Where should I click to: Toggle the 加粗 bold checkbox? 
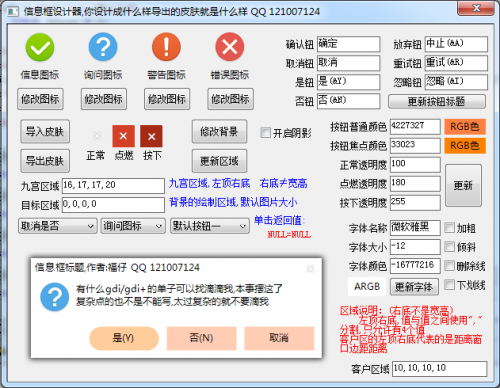(x=450, y=228)
